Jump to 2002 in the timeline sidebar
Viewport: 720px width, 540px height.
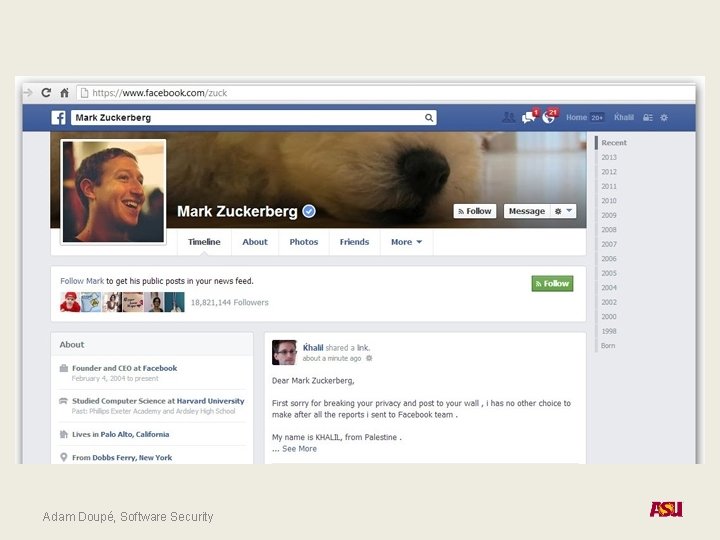click(609, 302)
